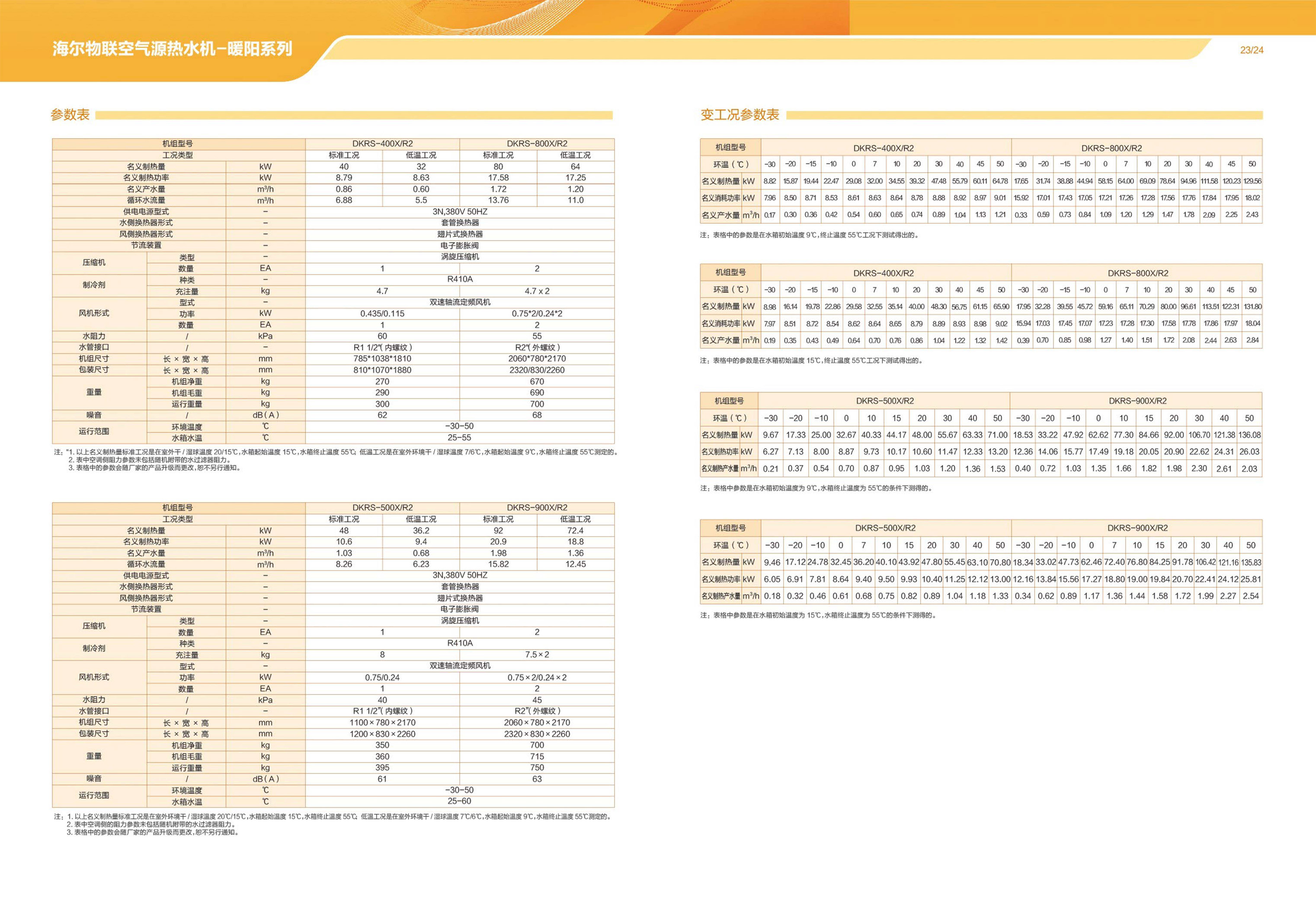Viewport: 1316px width, 899px height.
Task: Click the operating weight value "395"
Action: (x=382, y=768)
